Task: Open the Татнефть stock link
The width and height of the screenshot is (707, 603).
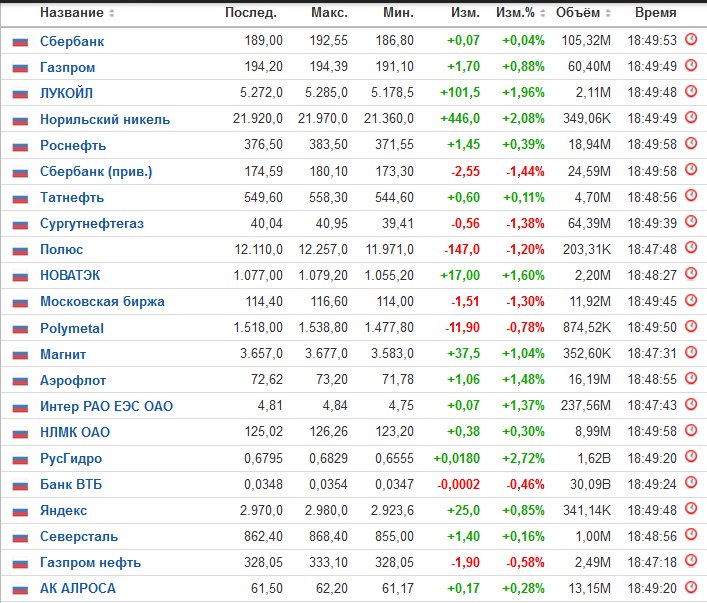Action: point(72,198)
